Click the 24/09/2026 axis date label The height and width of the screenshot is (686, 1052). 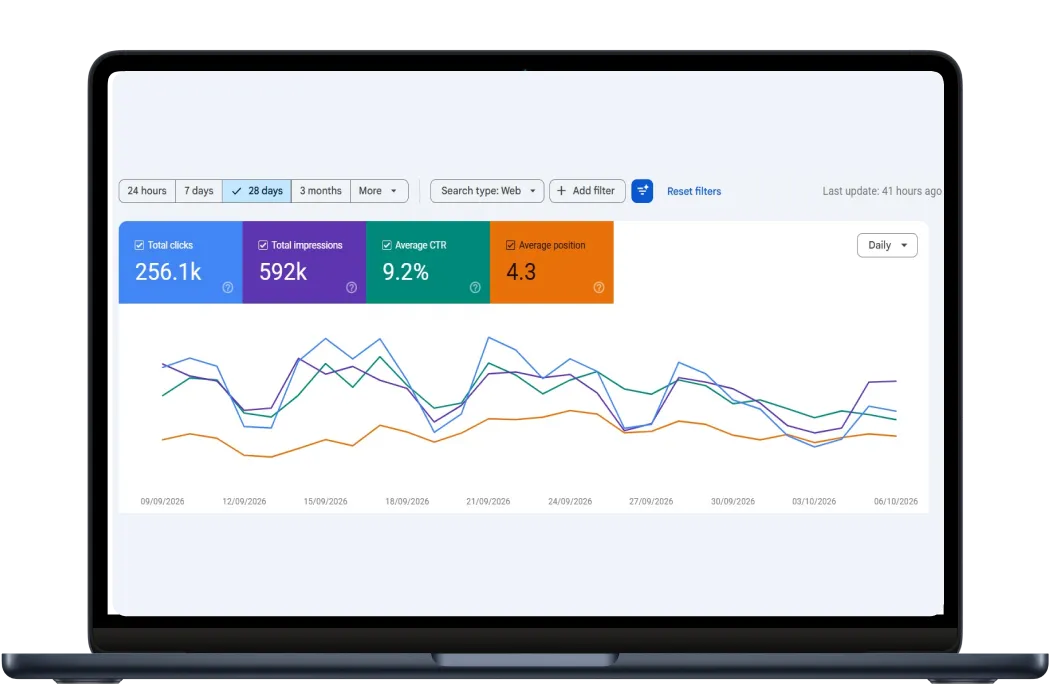(570, 501)
